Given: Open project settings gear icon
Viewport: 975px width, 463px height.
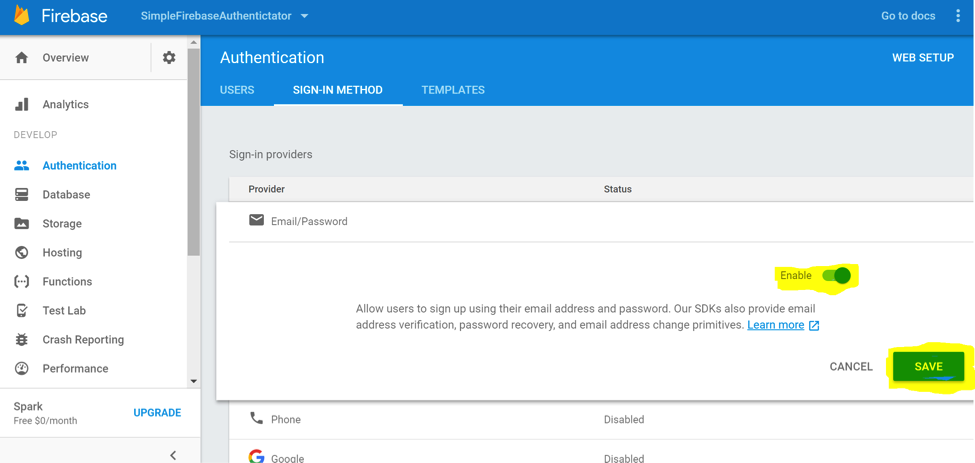Looking at the screenshot, I should coord(169,58).
